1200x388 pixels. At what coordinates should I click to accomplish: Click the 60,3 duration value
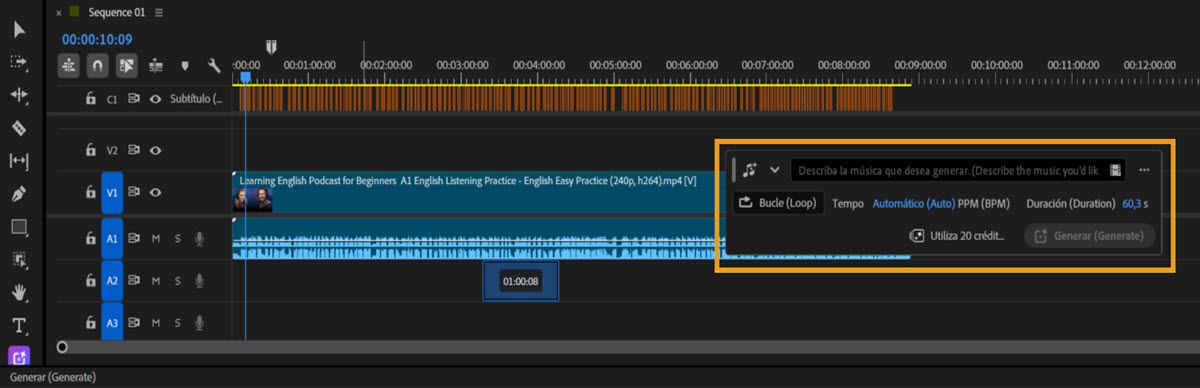pos(1133,203)
